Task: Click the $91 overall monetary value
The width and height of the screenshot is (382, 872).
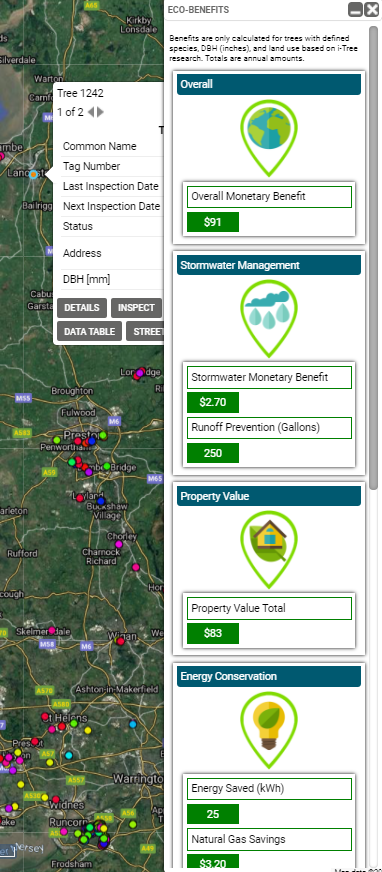Action: 213,222
